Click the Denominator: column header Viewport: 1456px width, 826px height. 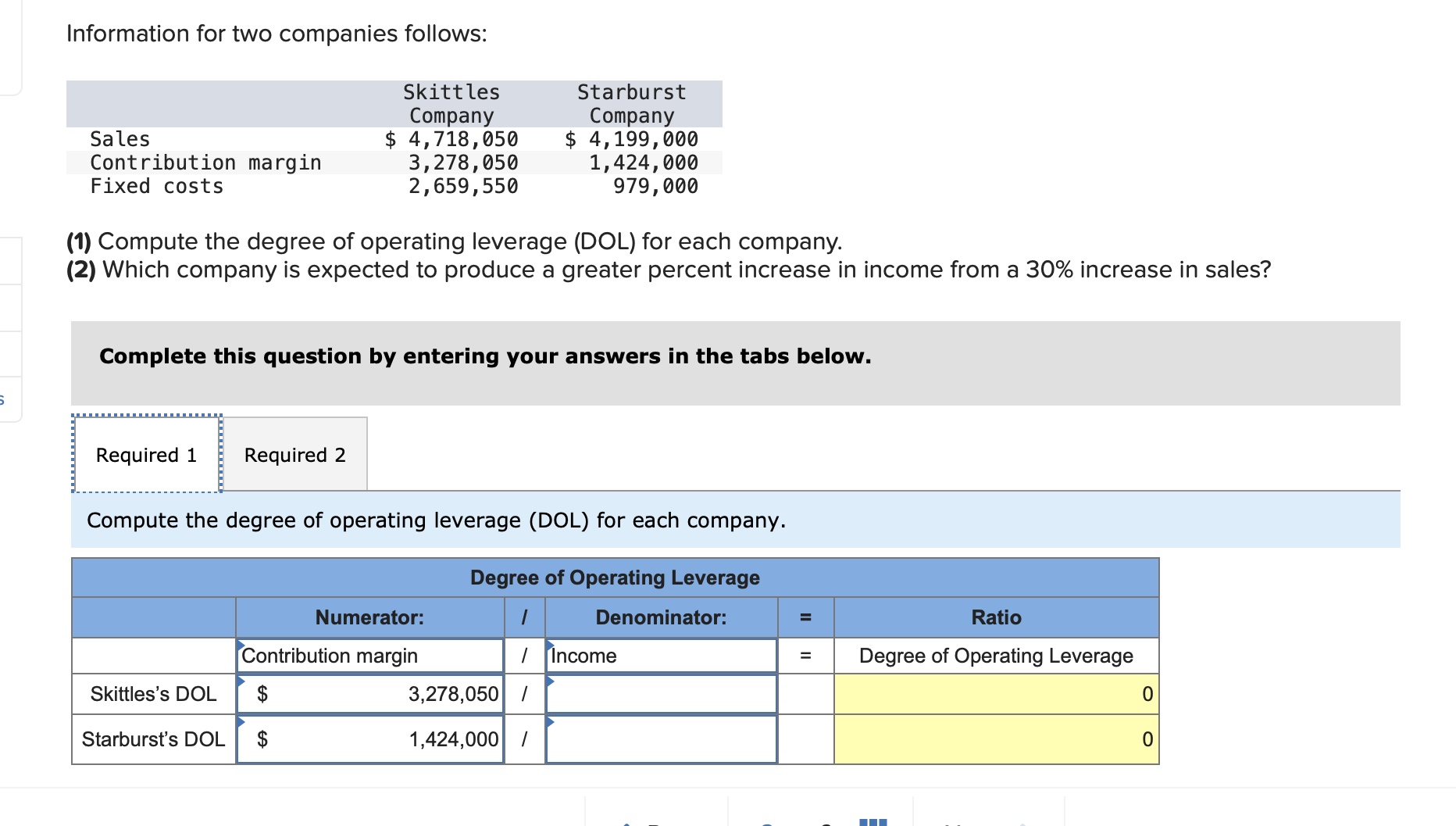click(661, 617)
